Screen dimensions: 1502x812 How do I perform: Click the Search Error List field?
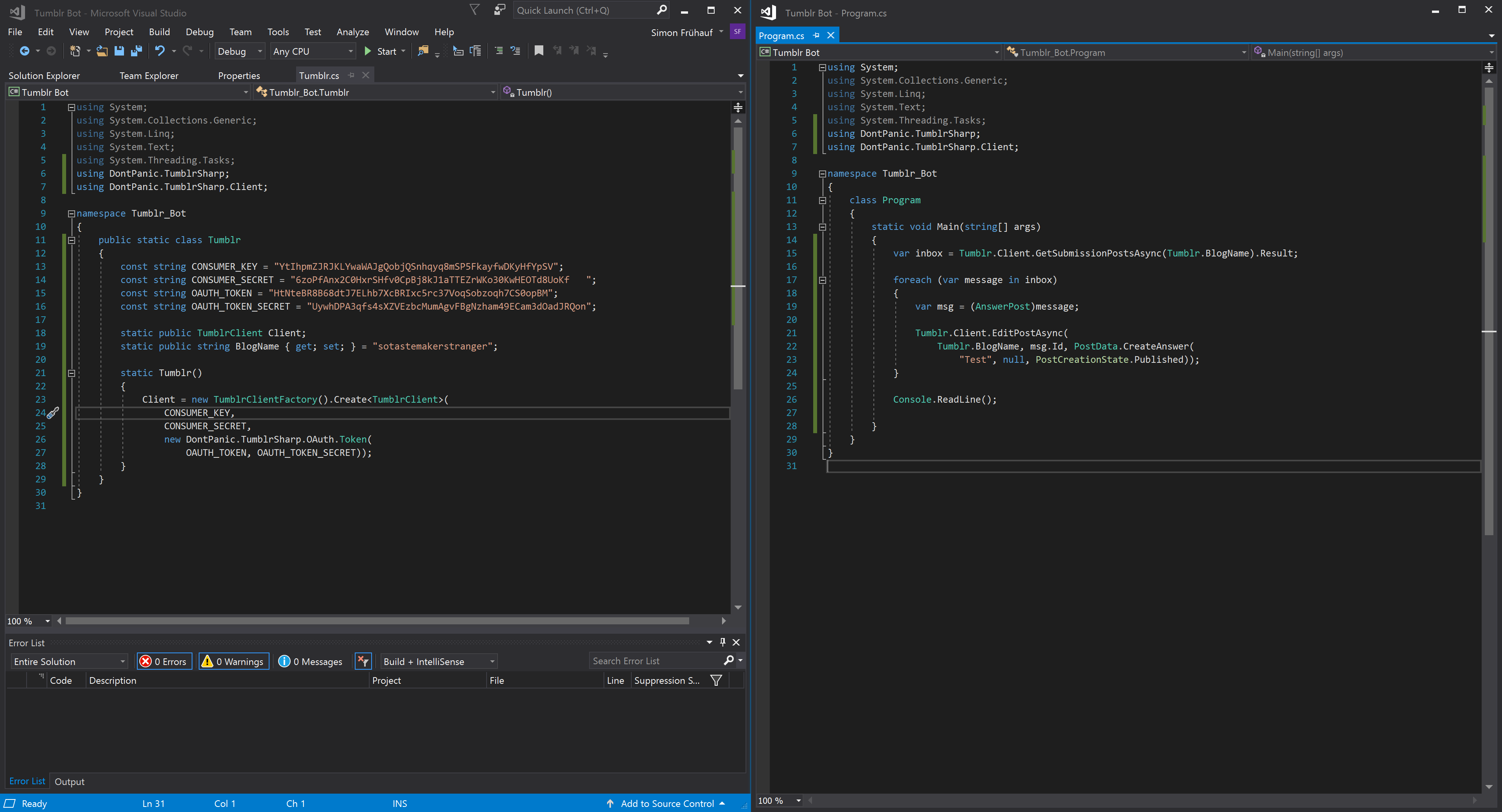[x=656, y=661]
